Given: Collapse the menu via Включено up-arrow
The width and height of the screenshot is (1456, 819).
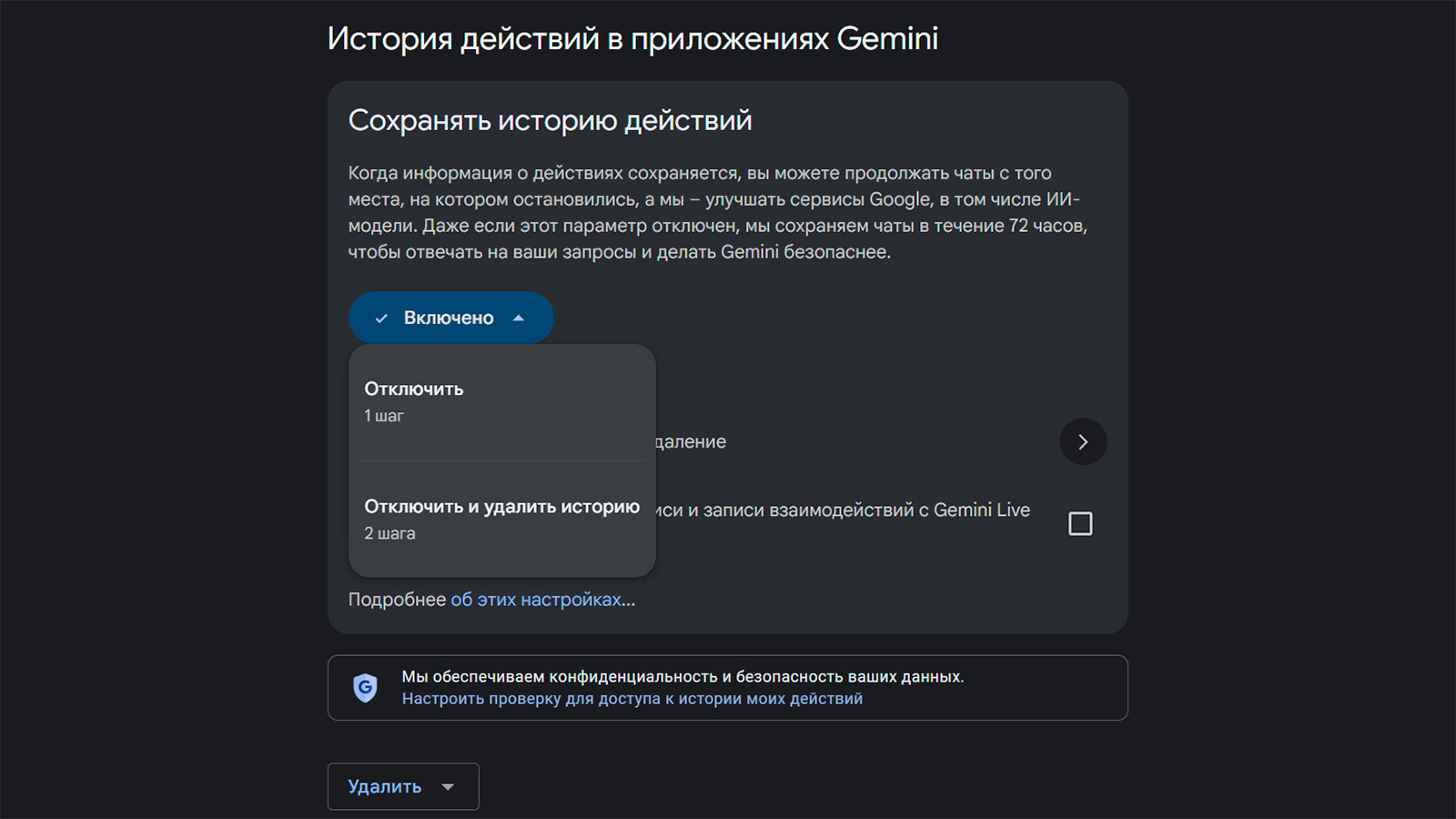Looking at the screenshot, I should (x=519, y=318).
